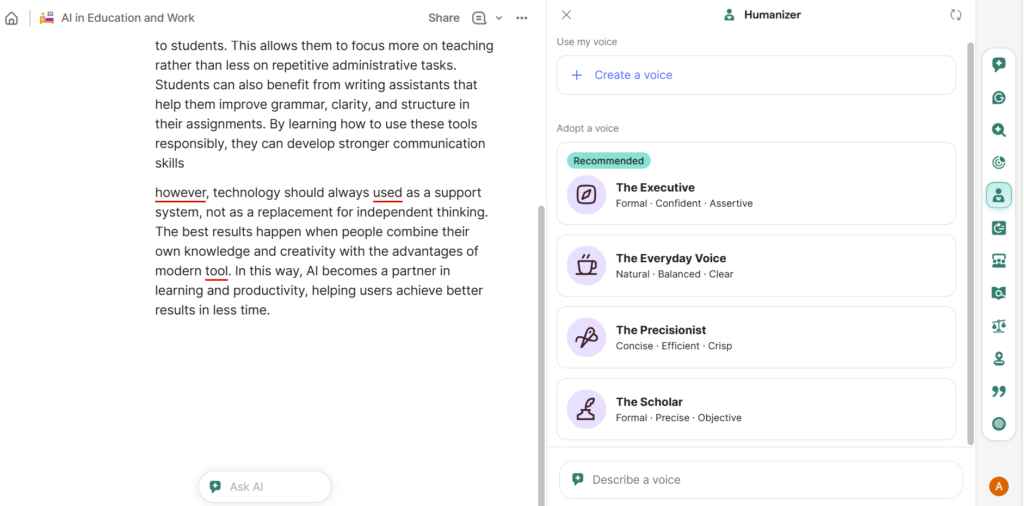Click the underlined word "however"
This screenshot has height=506, width=1024.
click(x=180, y=192)
